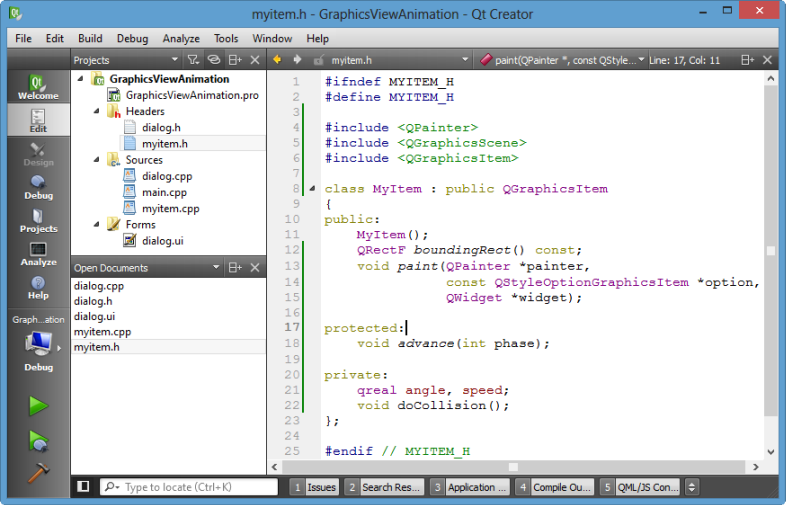The width and height of the screenshot is (786, 505).
Task: Open myitem.cpp in Sources
Action: (170, 208)
